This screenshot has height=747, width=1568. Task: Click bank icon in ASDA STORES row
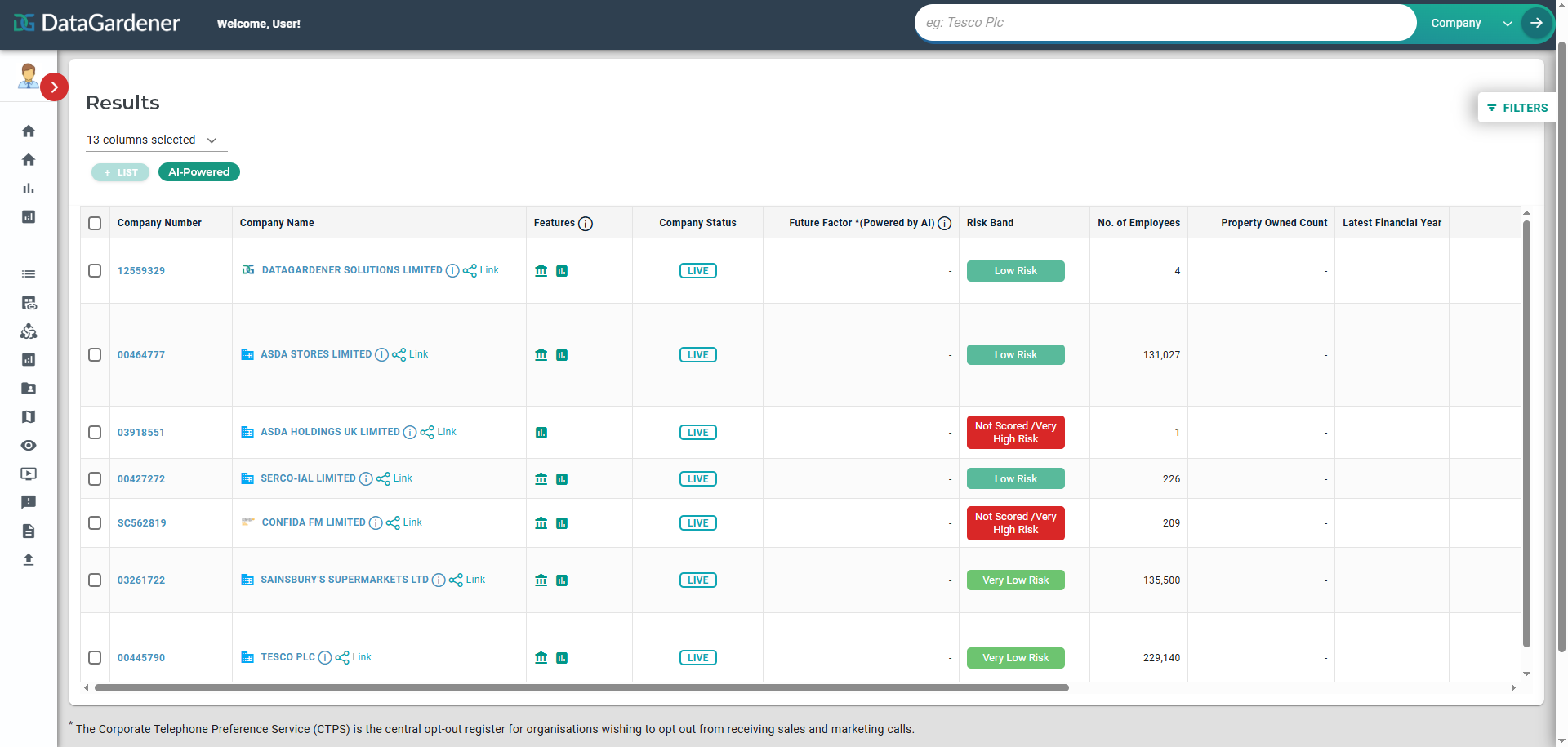pos(541,355)
